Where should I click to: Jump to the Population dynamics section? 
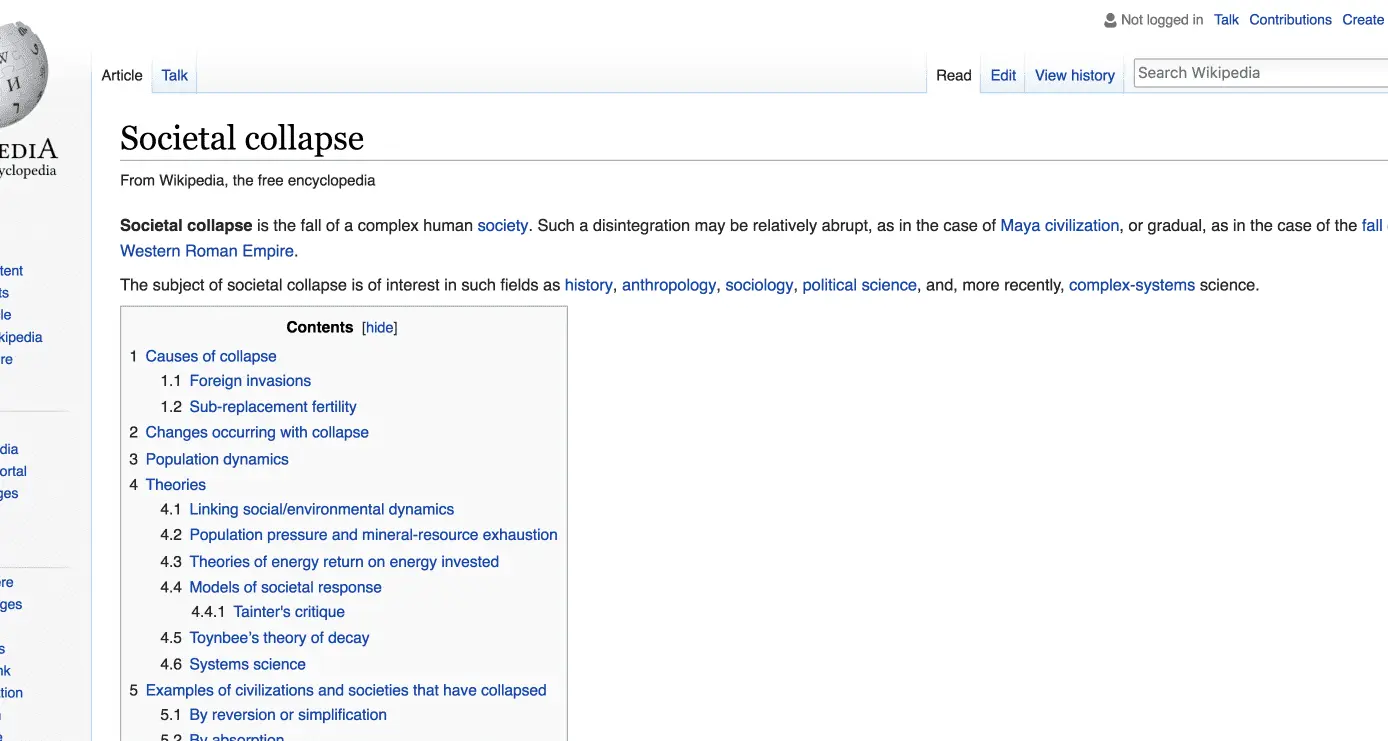(216, 459)
